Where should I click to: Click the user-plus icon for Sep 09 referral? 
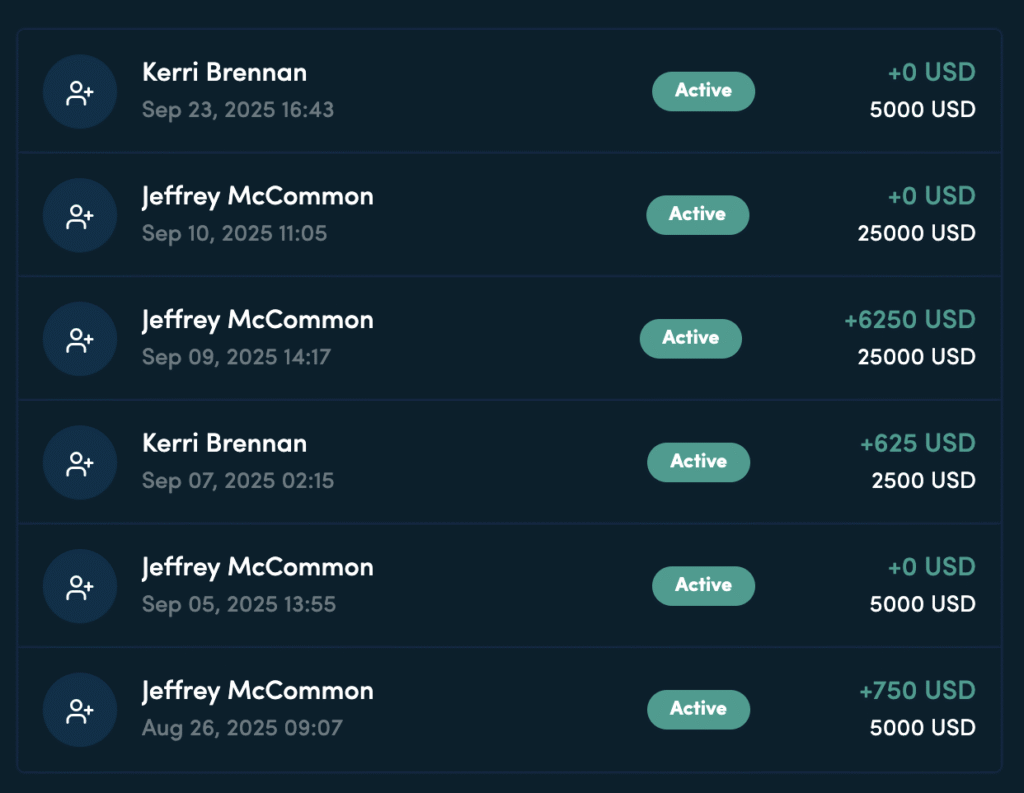[x=80, y=339]
